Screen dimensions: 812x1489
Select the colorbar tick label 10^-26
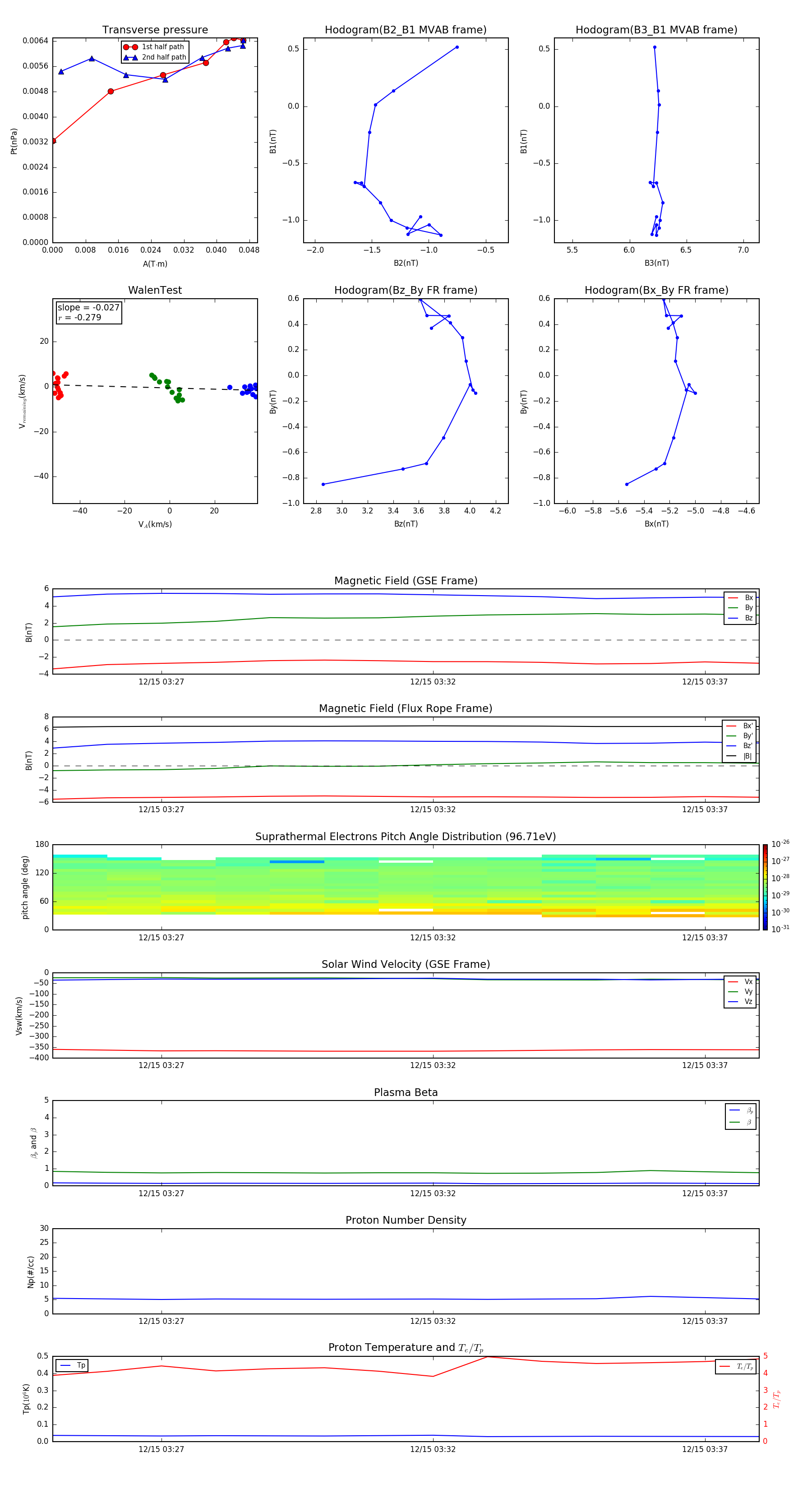pyautogui.click(x=781, y=844)
